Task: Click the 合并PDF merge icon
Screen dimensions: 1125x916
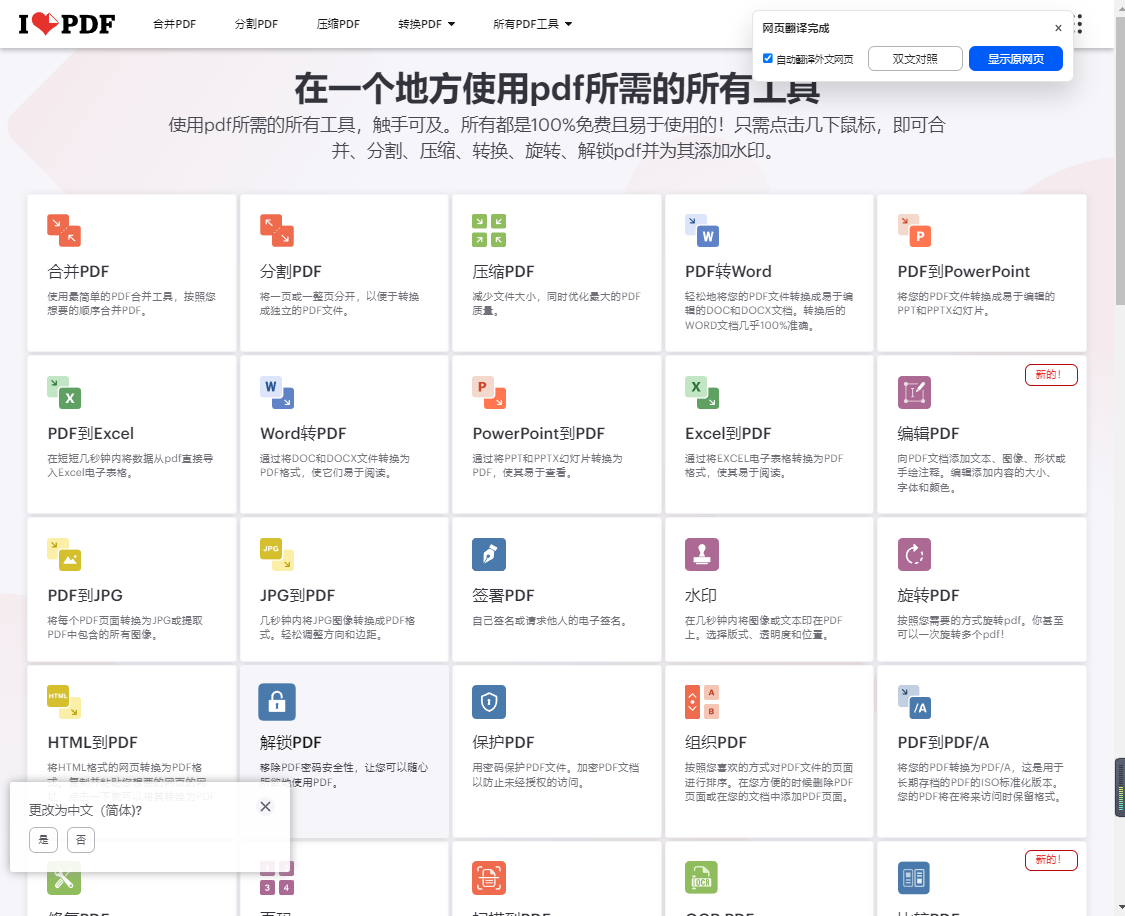Action: click(64, 230)
